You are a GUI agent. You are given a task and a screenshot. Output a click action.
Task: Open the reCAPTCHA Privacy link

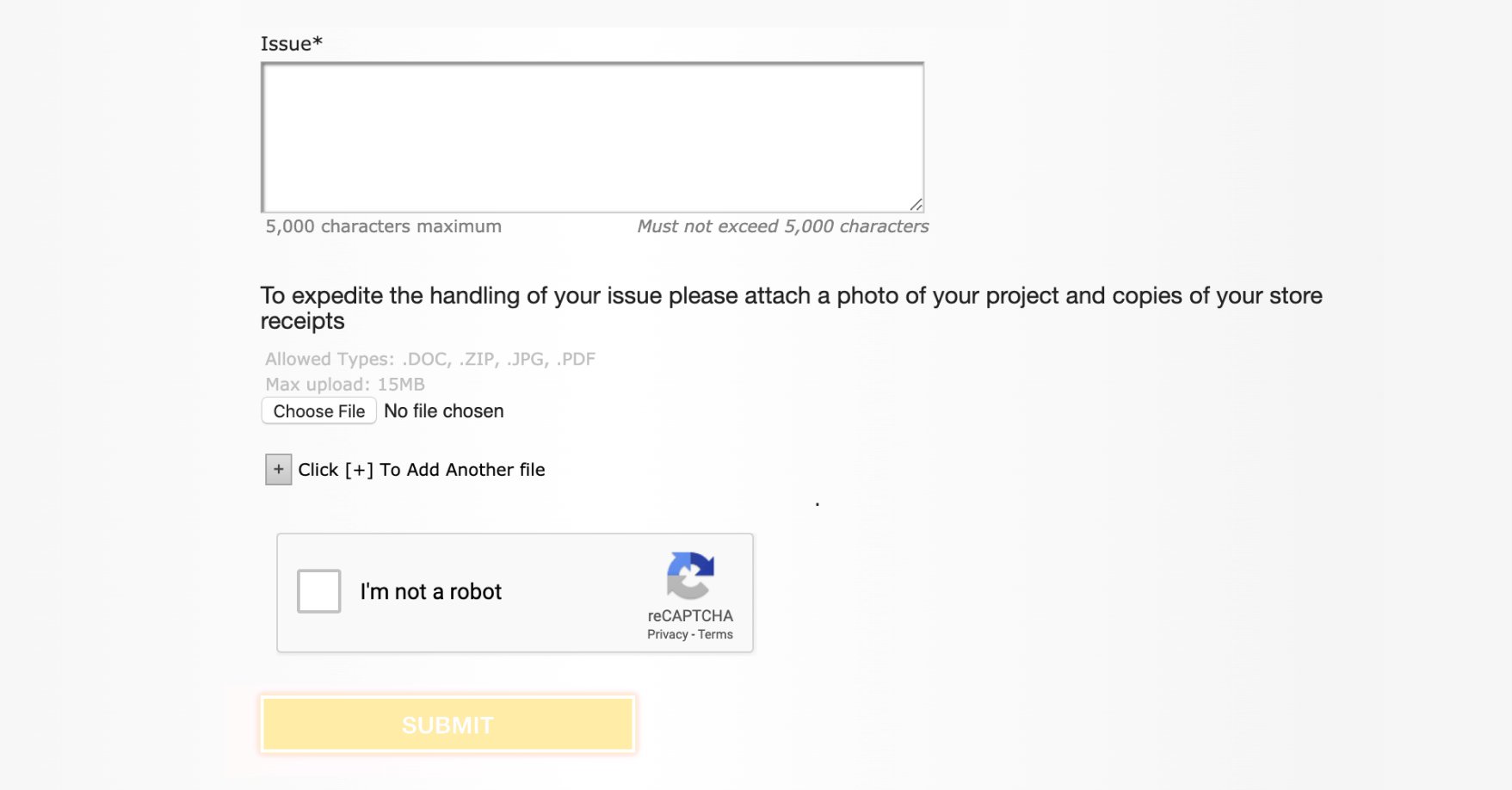[667, 635]
